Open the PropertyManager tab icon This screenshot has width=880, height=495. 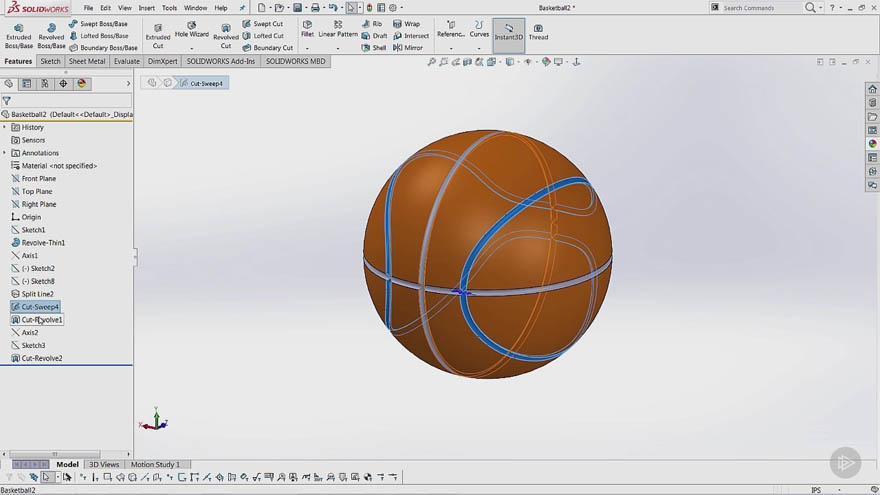coord(26,84)
